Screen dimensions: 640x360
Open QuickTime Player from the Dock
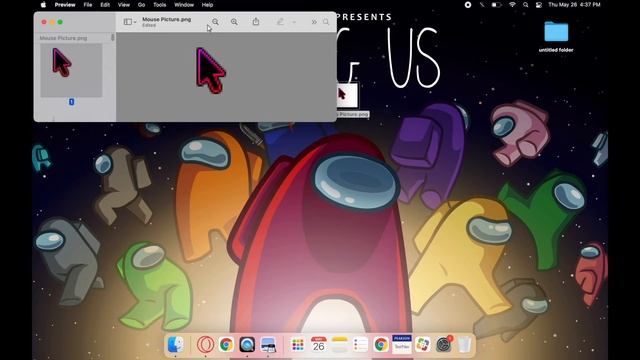pyautogui.click(x=247, y=344)
